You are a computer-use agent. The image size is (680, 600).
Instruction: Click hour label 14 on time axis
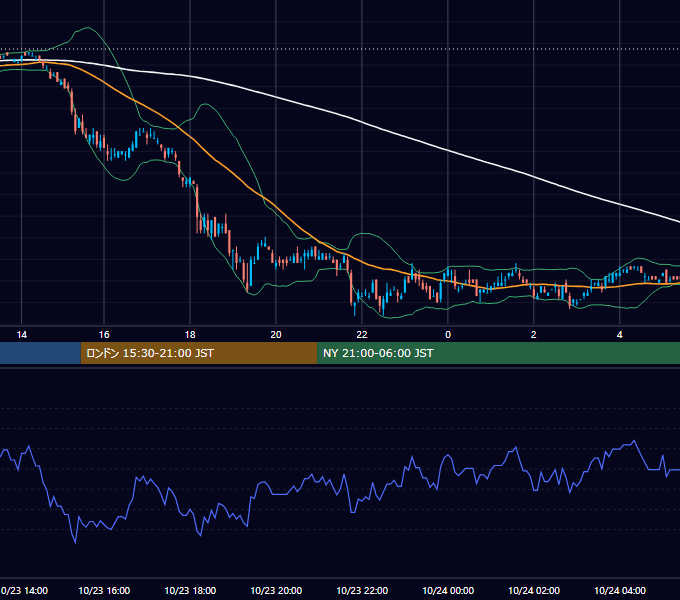pos(22,335)
